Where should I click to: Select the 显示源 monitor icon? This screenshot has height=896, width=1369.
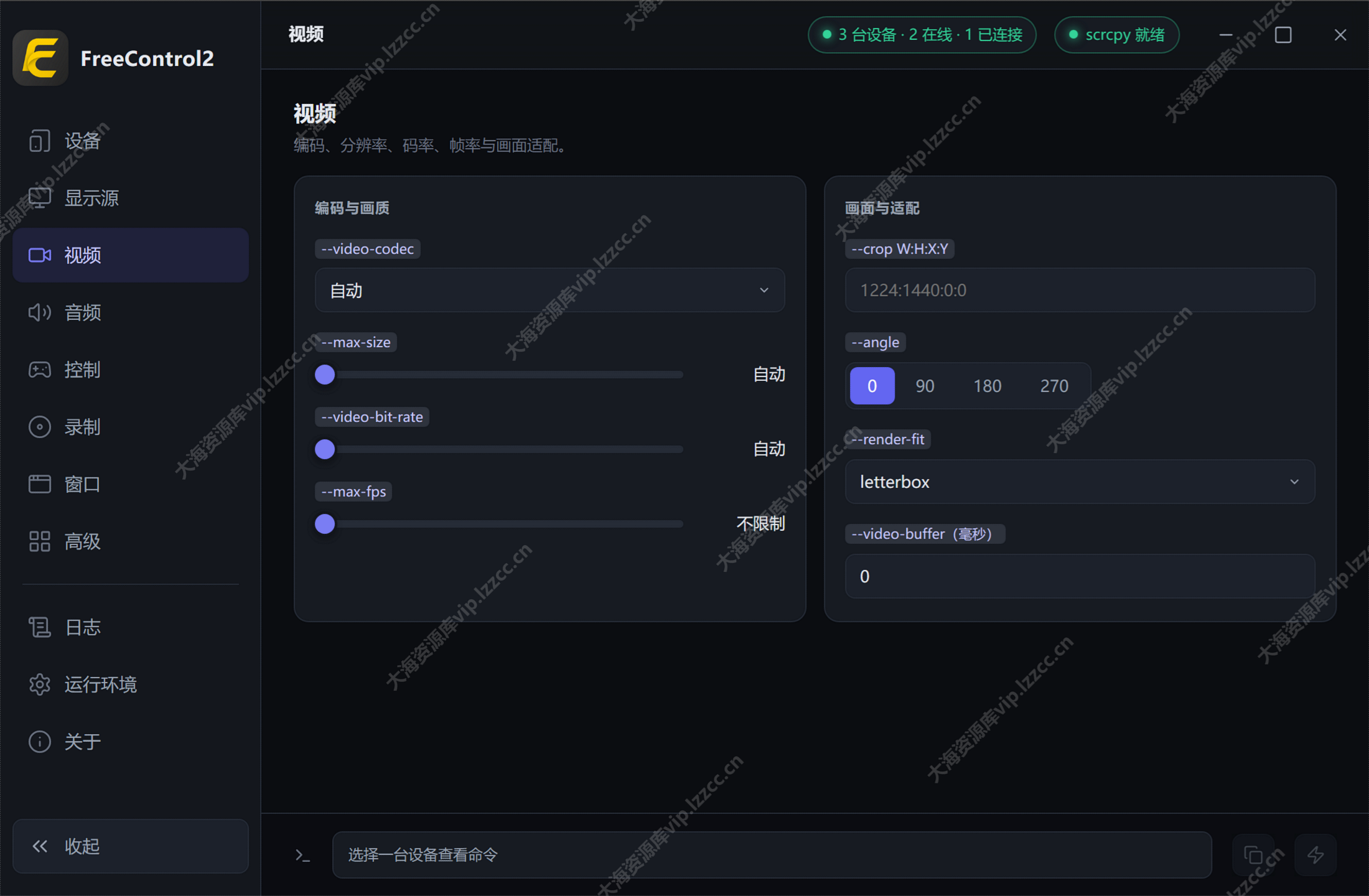[39, 198]
